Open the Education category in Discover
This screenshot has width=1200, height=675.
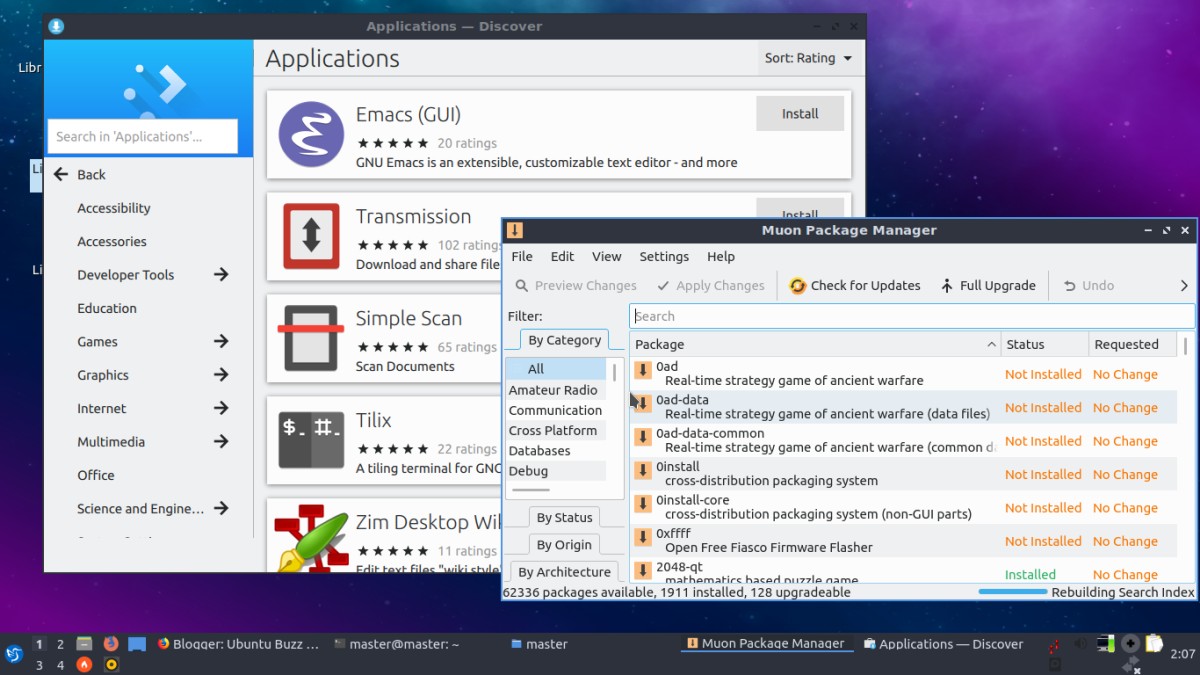tap(107, 308)
